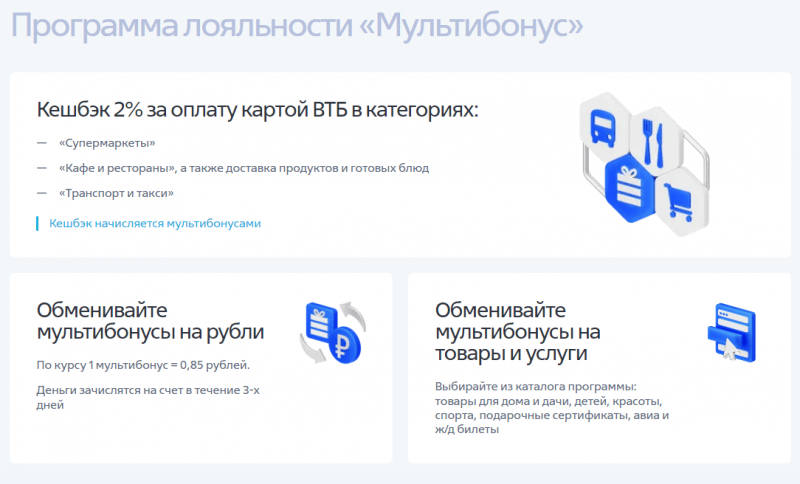
Task: Click the page title «Программа лояльности «Мультибонус»»
Action: point(297,26)
